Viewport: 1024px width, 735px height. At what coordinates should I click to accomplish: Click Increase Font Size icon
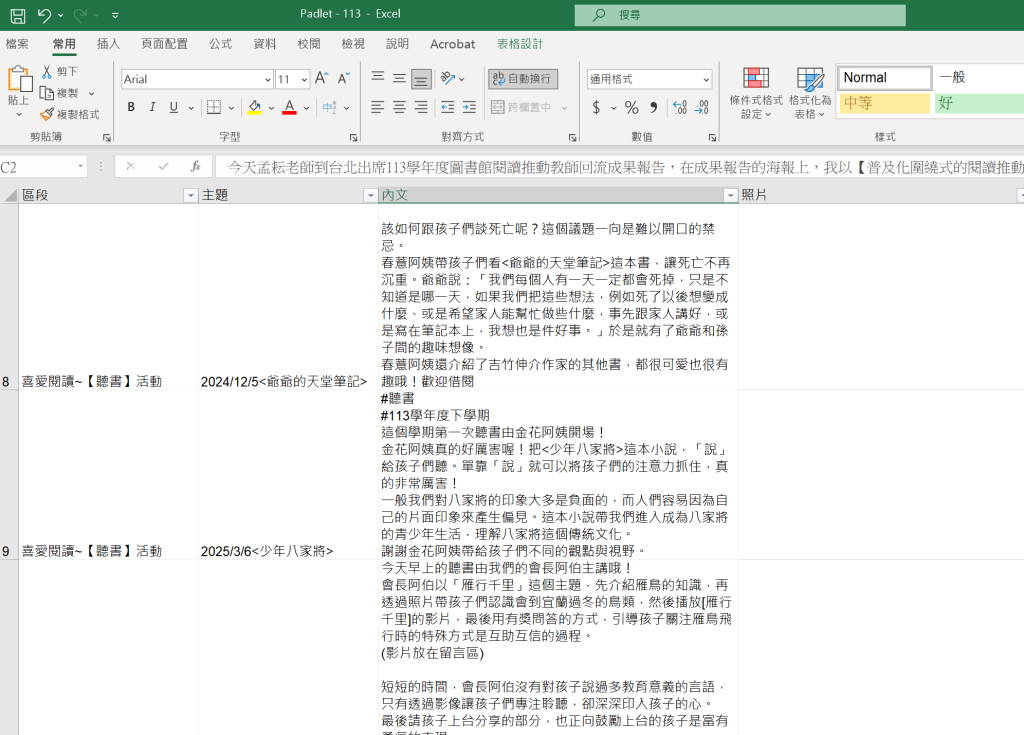[321, 79]
